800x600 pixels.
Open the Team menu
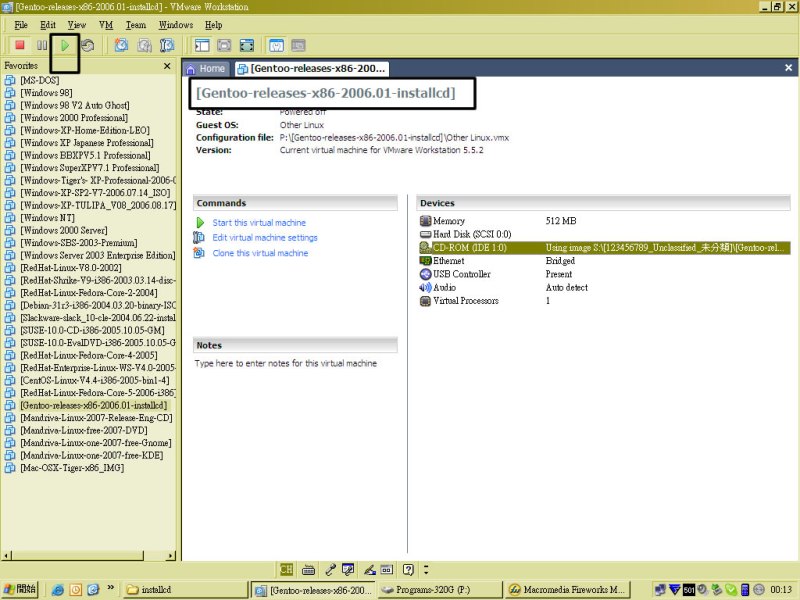coord(136,24)
